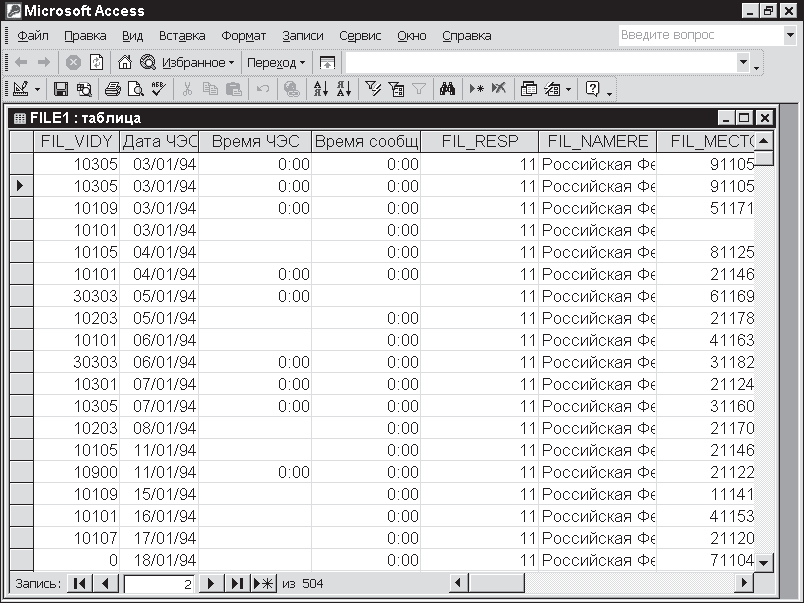This screenshot has width=804, height=603.
Task: Run spelling check from toolbar
Action: (158, 89)
